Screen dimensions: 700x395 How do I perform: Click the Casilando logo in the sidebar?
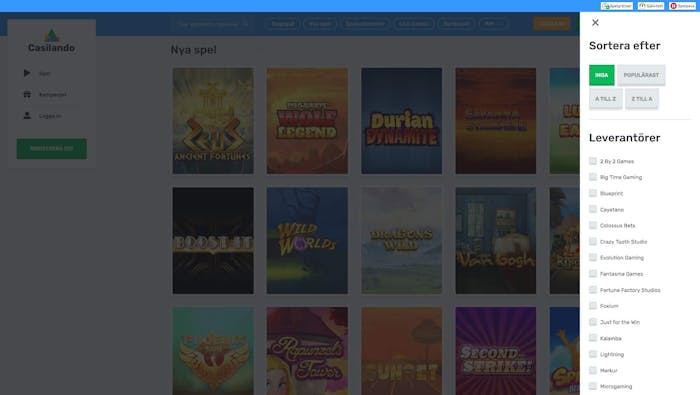(x=51, y=42)
